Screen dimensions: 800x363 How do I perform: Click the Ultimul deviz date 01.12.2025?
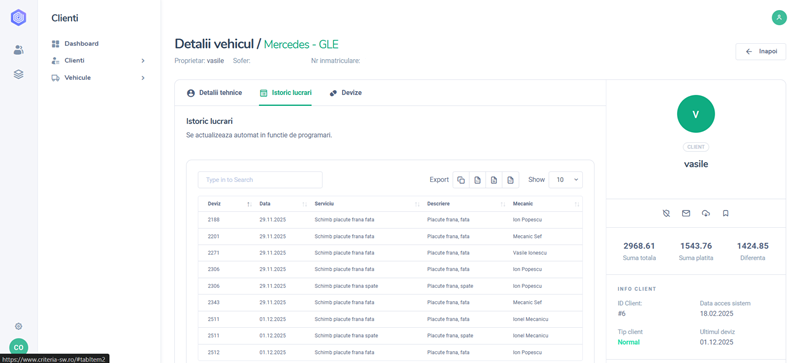(x=716, y=342)
